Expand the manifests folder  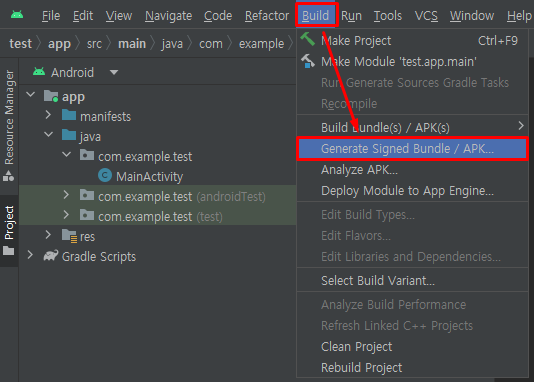48,114
